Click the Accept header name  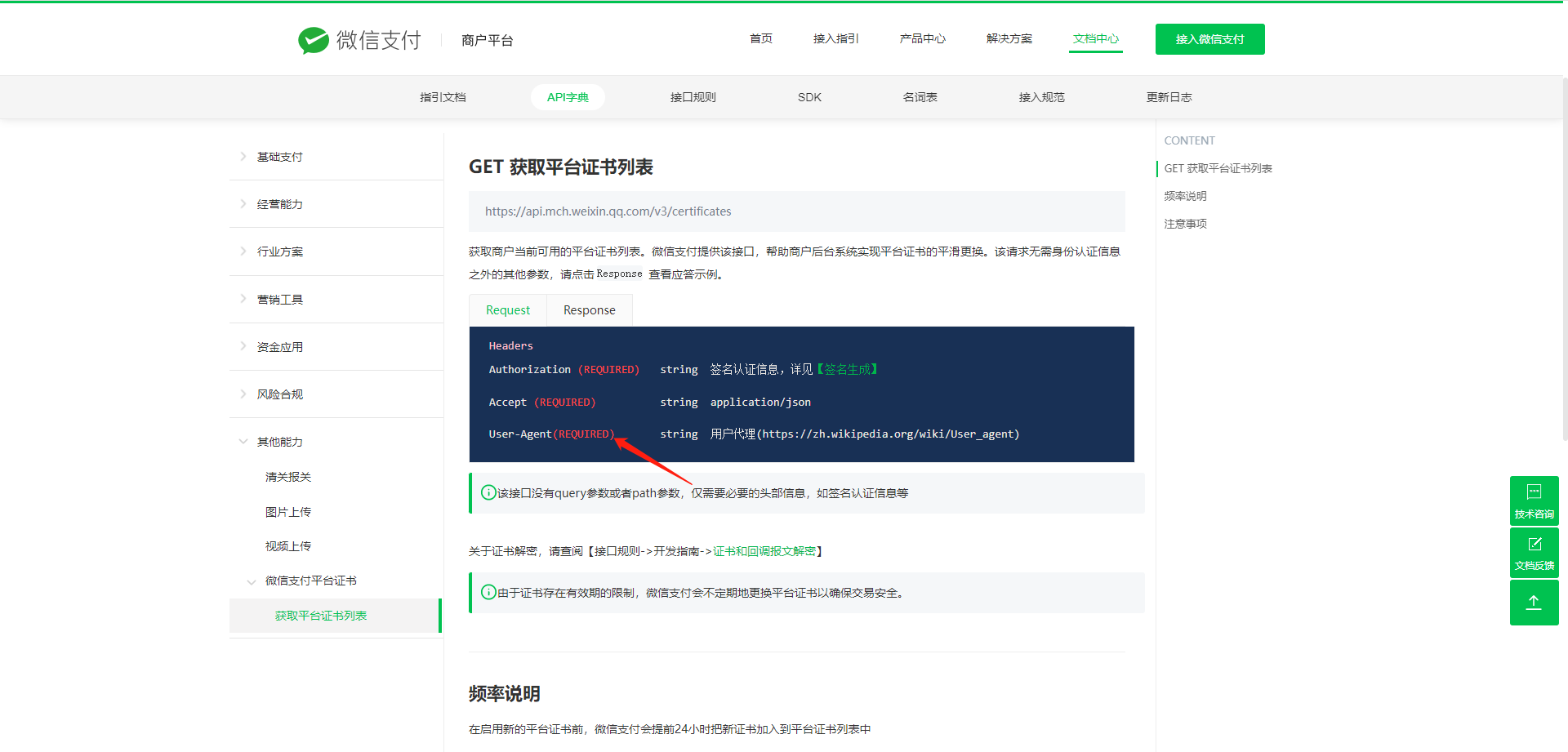click(507, 403)
